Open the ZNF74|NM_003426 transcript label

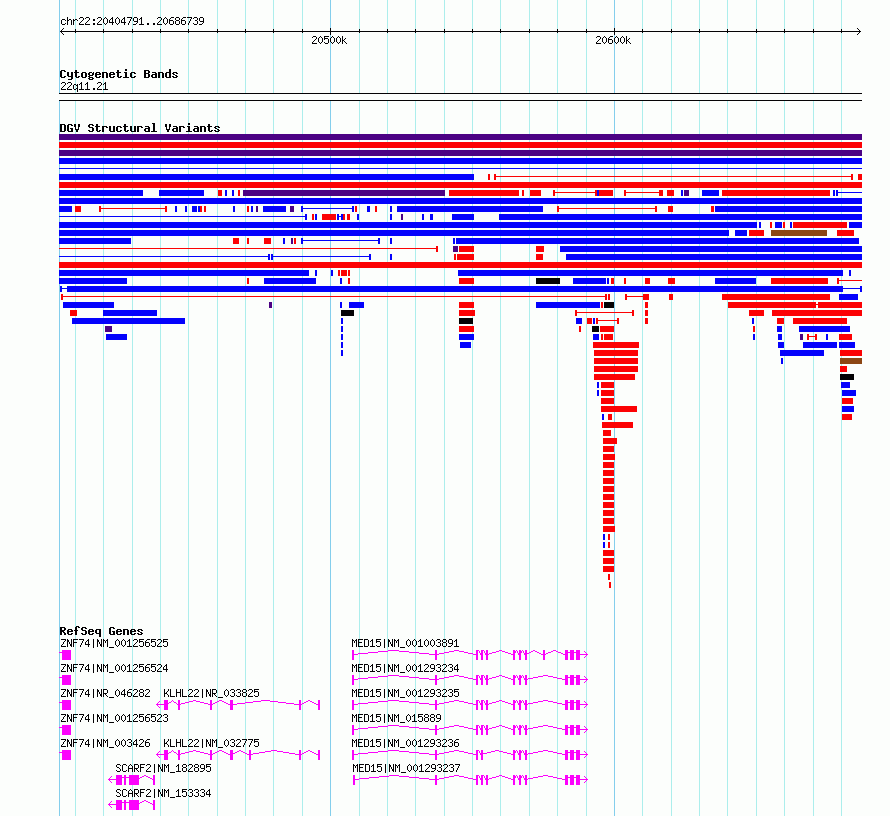click(106, 743)
